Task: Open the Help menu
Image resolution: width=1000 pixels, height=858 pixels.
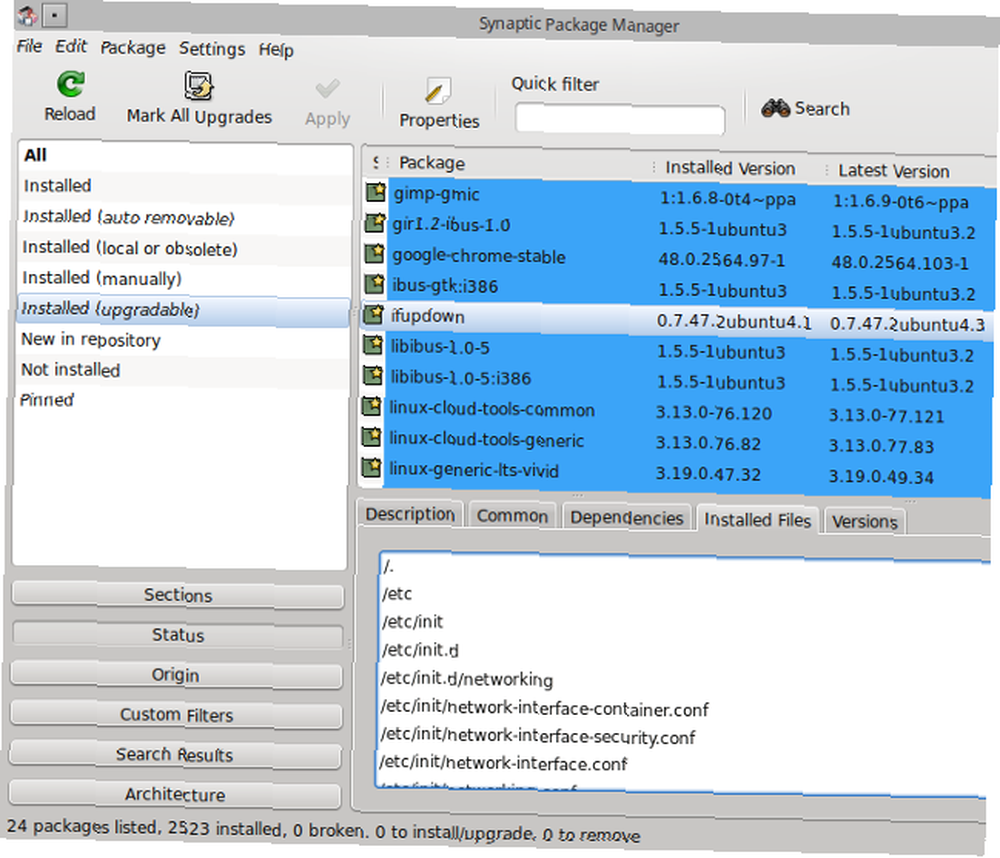Action: (276, 50)
